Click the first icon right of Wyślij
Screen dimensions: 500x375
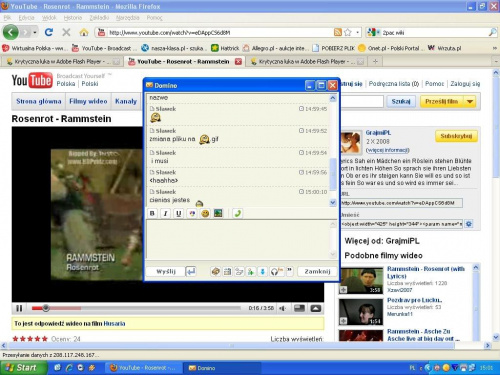[x=216, y=272]
